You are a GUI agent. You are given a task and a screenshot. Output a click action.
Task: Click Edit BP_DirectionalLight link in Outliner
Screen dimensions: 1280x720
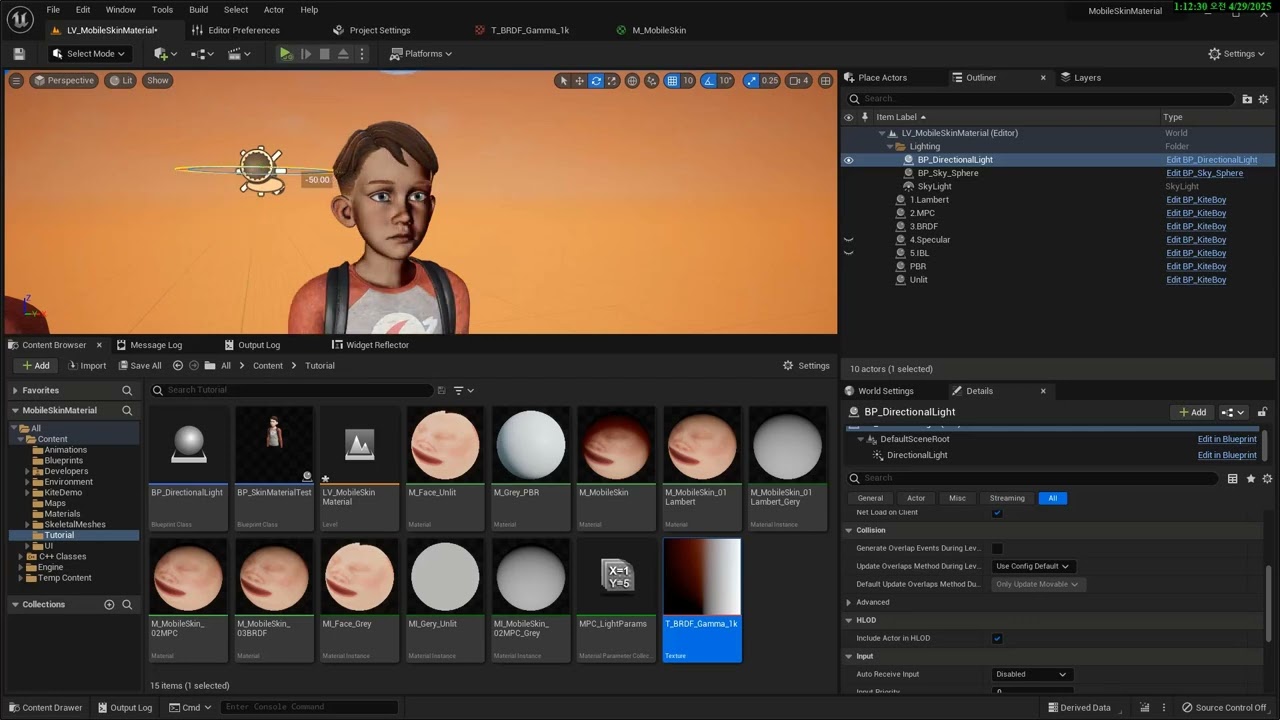tap(1212, 160)
